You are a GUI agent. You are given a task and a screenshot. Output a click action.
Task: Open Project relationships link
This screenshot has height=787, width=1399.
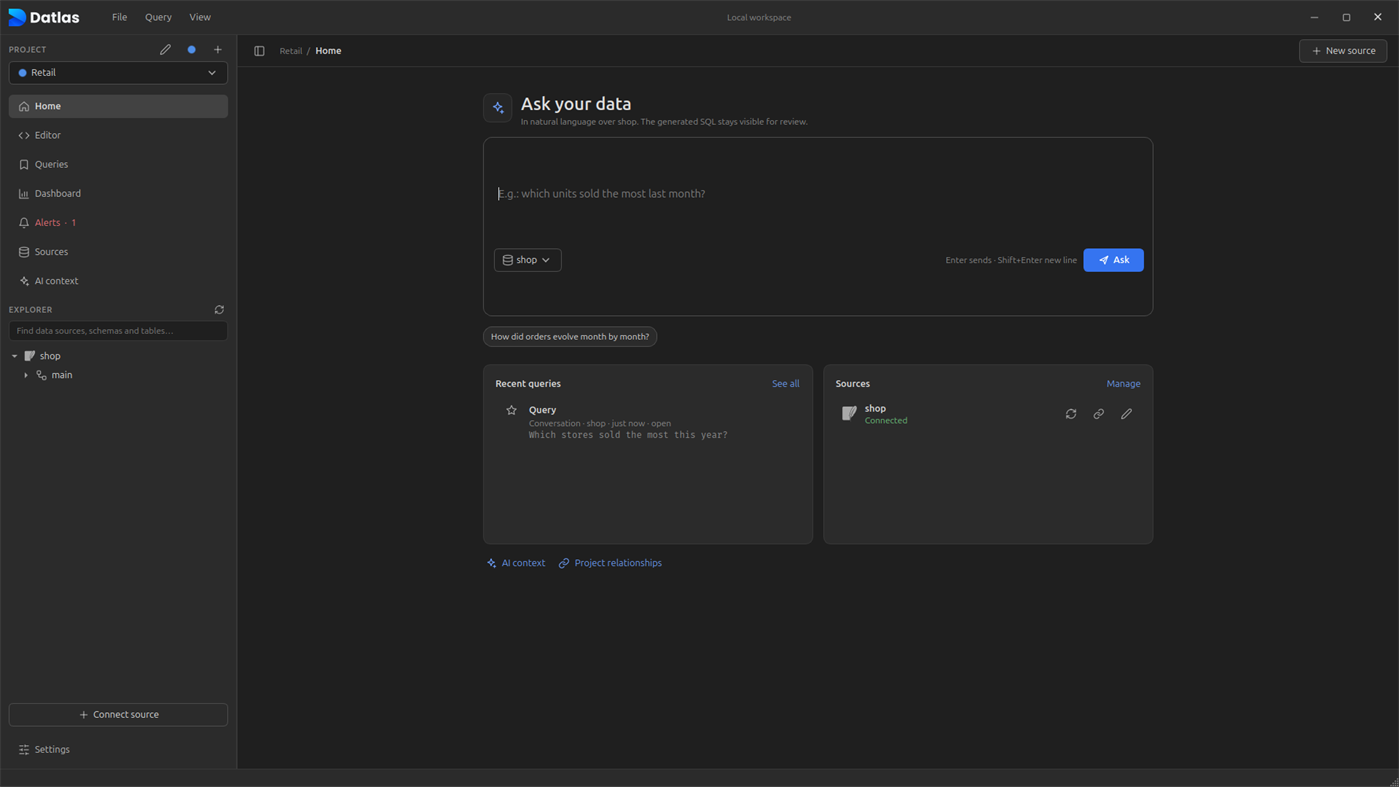click(610, 563)
